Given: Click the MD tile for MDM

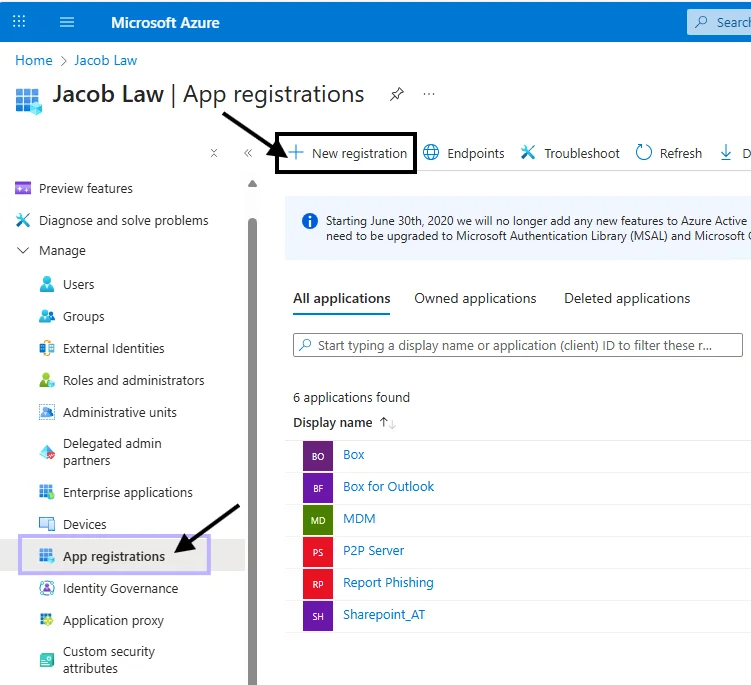Looking at the screenshot, I should pyautogui.click(x=318, y=520).
